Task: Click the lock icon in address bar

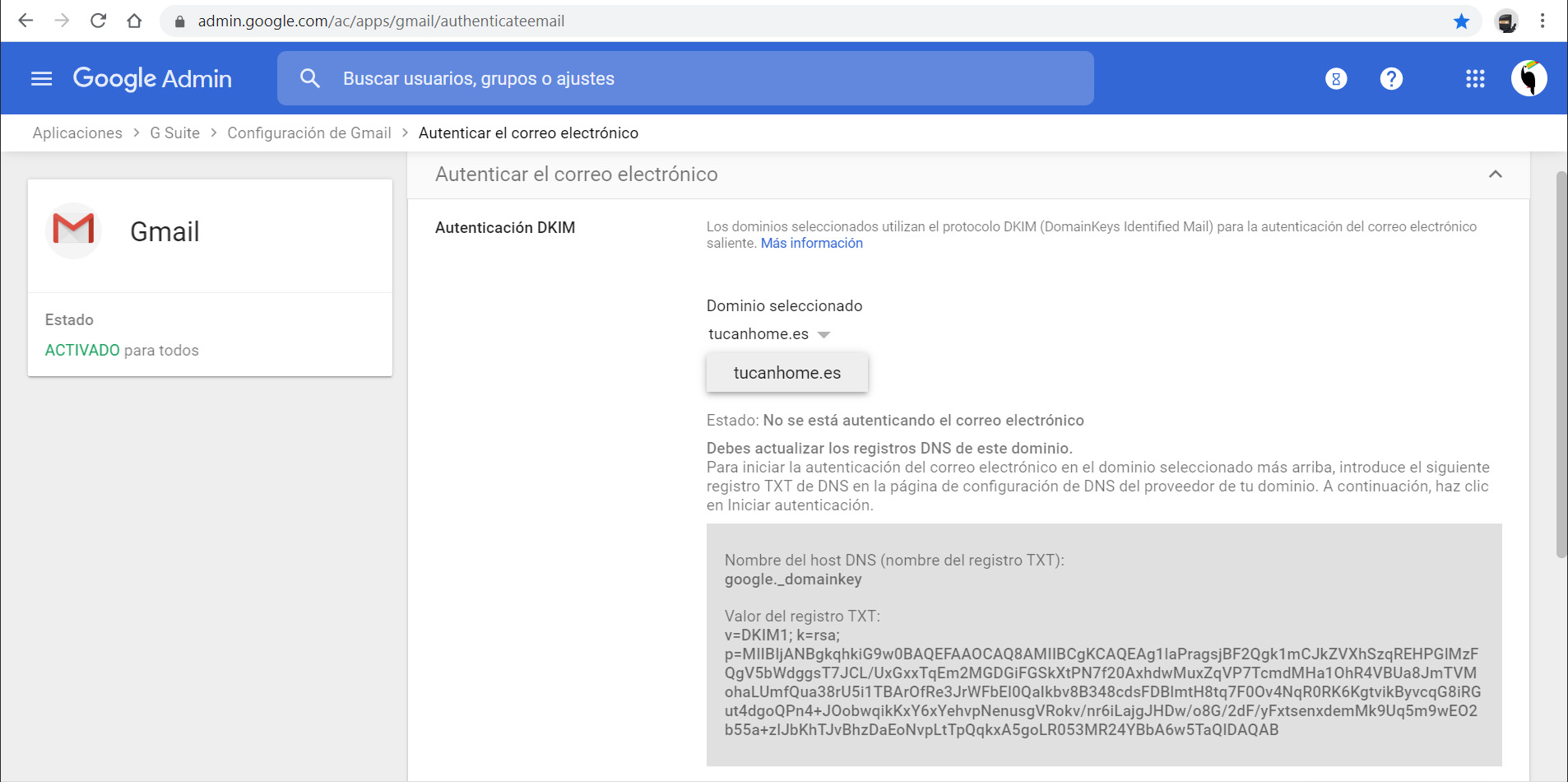Action: [179, 21]
